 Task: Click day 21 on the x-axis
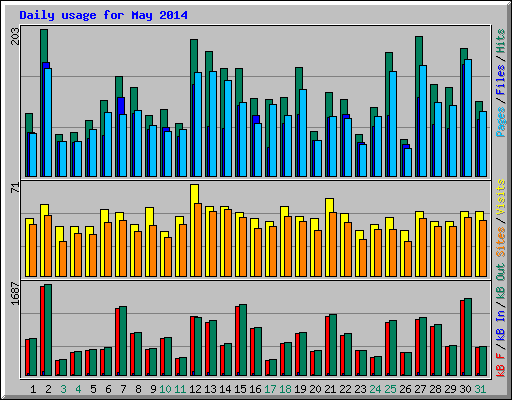click(x=330, y=389)
